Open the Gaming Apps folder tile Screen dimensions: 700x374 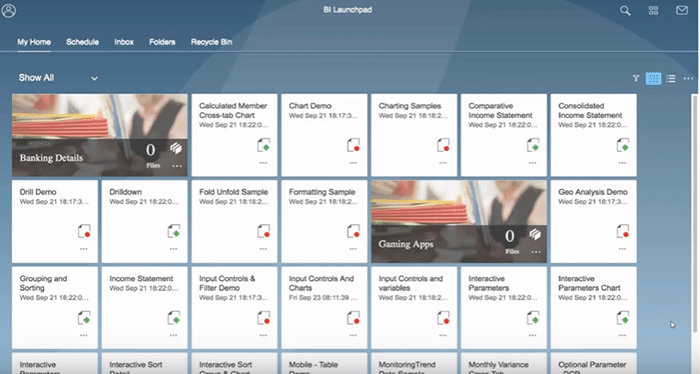pos(459,221)
